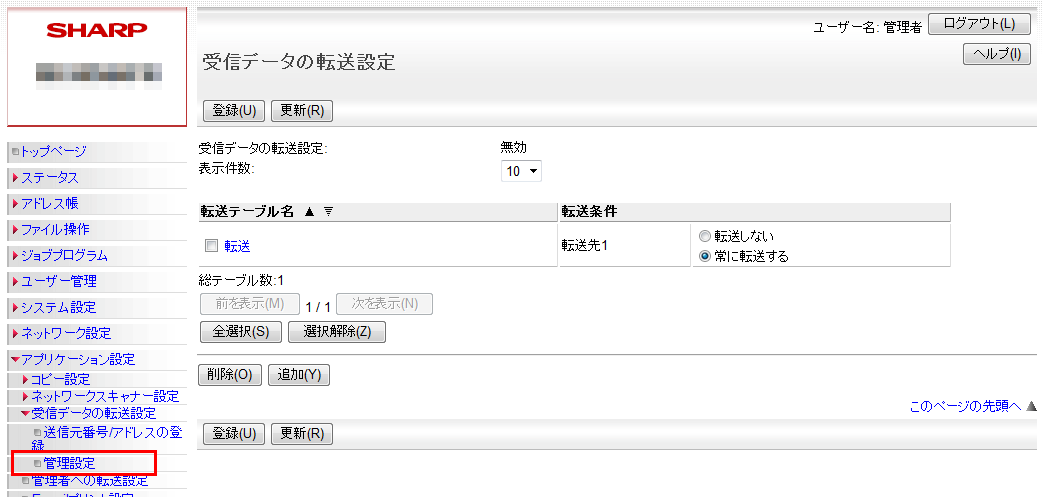
Task: Click the 追加(Y) button
Action: 299,375
